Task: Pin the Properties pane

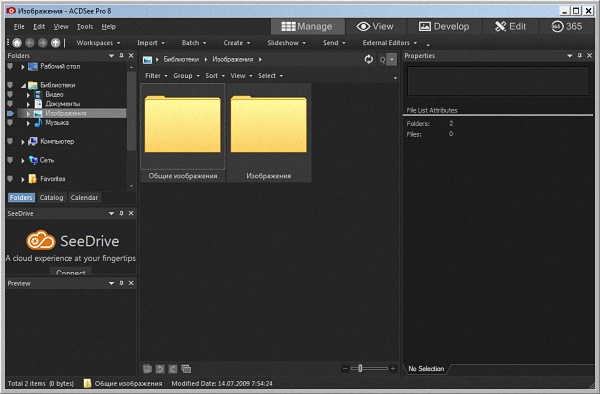Action: click(x=580, y=55)
